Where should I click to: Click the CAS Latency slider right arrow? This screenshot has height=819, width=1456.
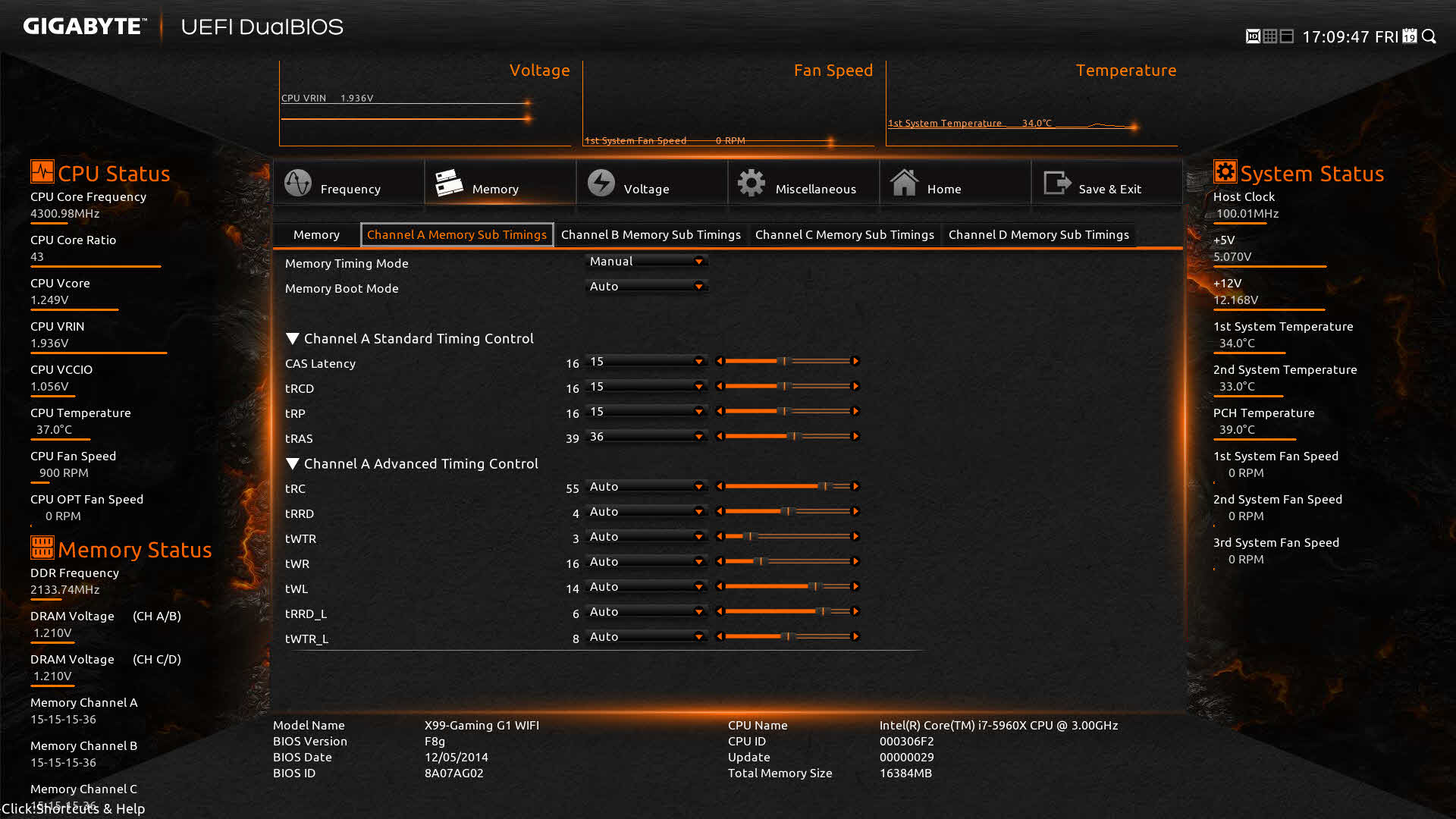pyautogui.click(x=855, y=361)
